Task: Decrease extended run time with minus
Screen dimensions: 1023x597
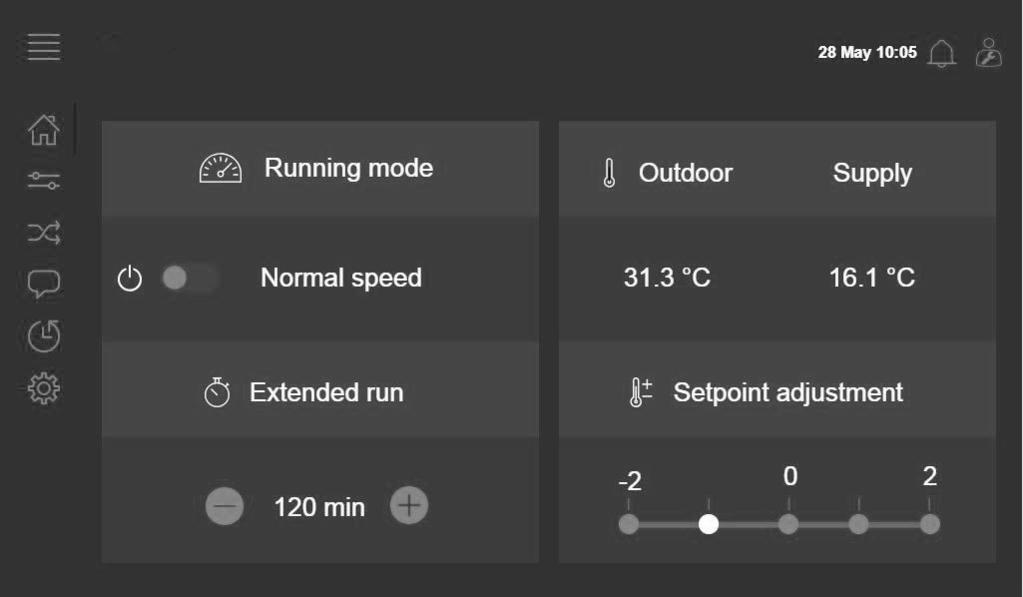Action: pos(224,506)
